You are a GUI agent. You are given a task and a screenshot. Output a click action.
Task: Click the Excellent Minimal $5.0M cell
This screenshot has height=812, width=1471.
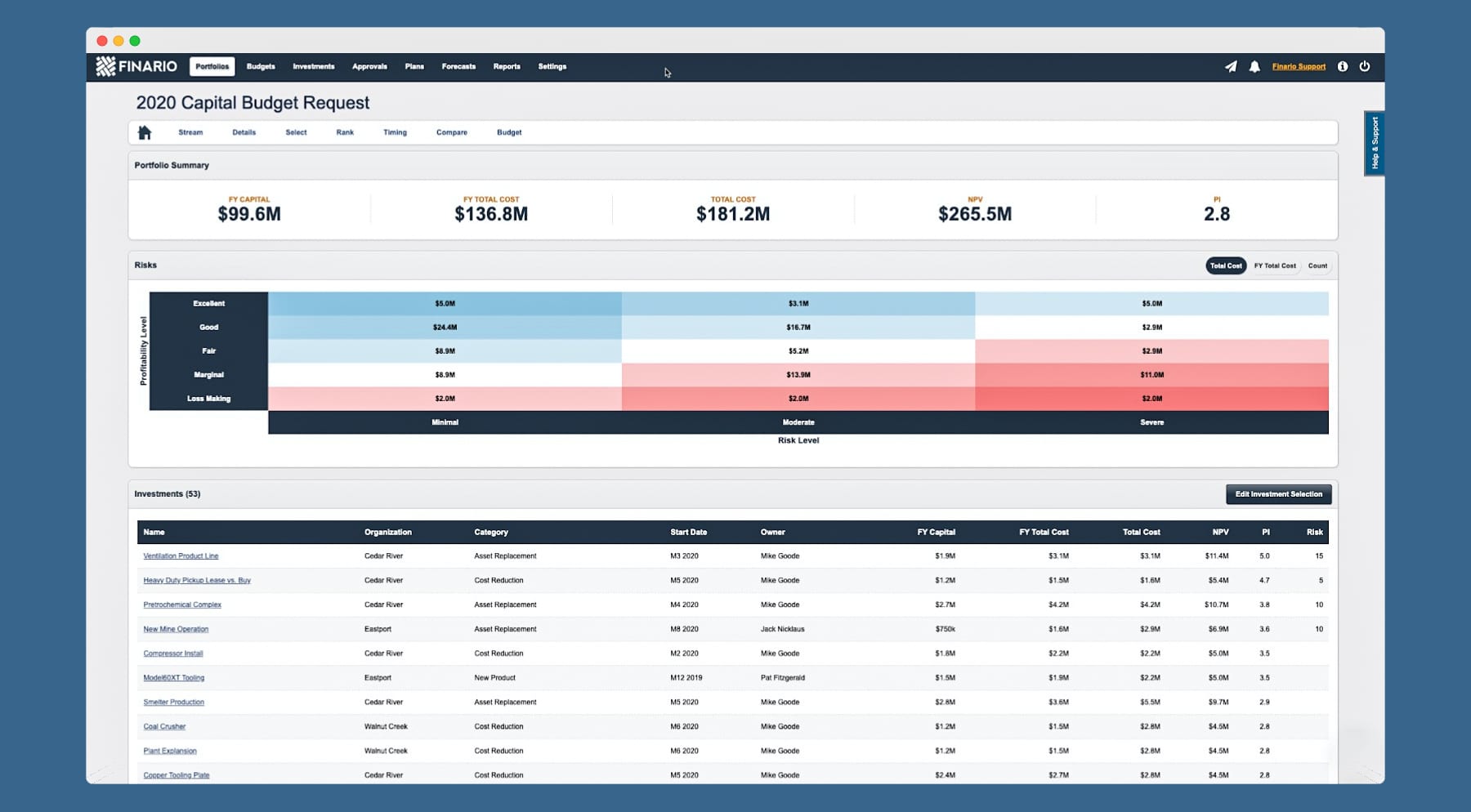pos(445,304)
